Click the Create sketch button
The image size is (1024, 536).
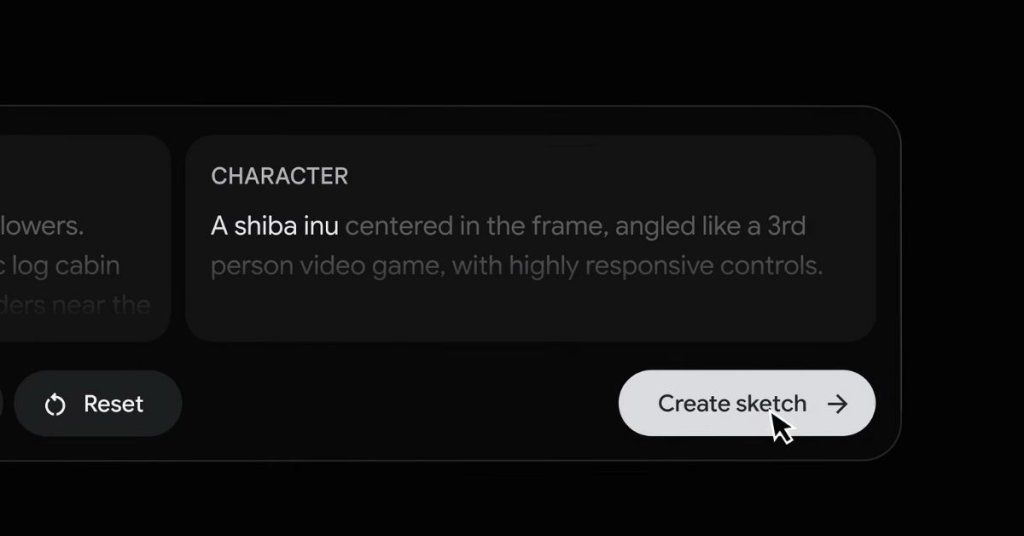(746, 403)
